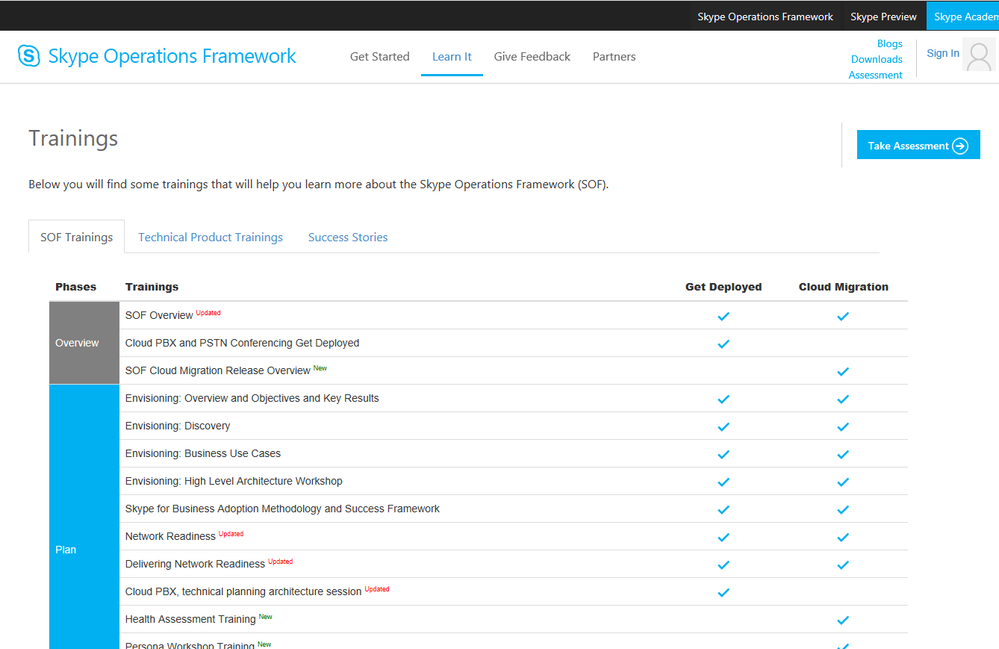Click Envisioning: Discovery Get Deployed checkmark

pyautogui.click(x=723, y=427)
